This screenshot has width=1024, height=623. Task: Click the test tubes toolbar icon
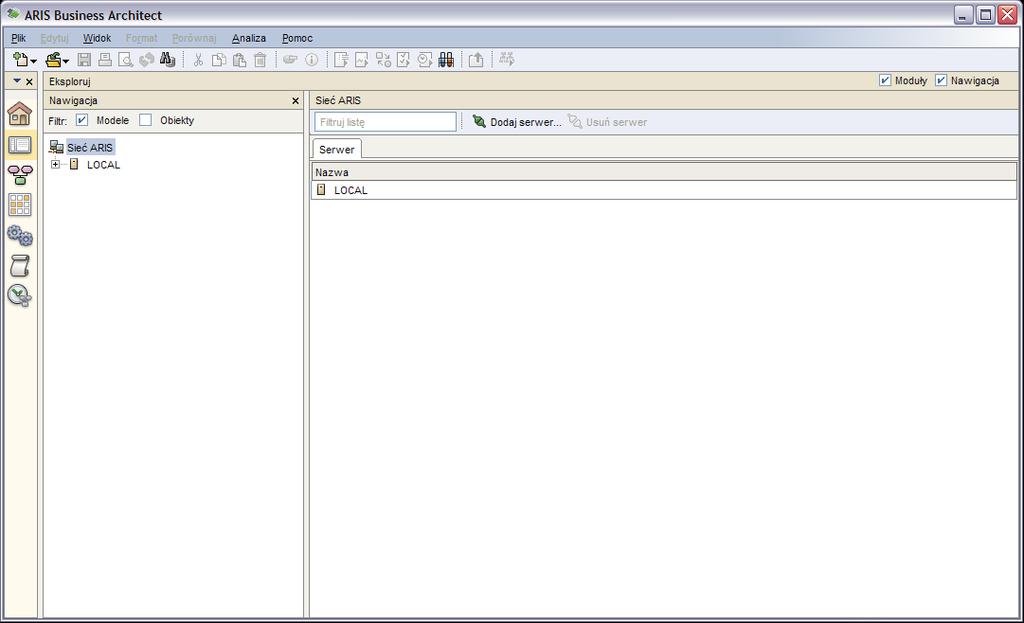pyautogui.click(x=446, y=60)
